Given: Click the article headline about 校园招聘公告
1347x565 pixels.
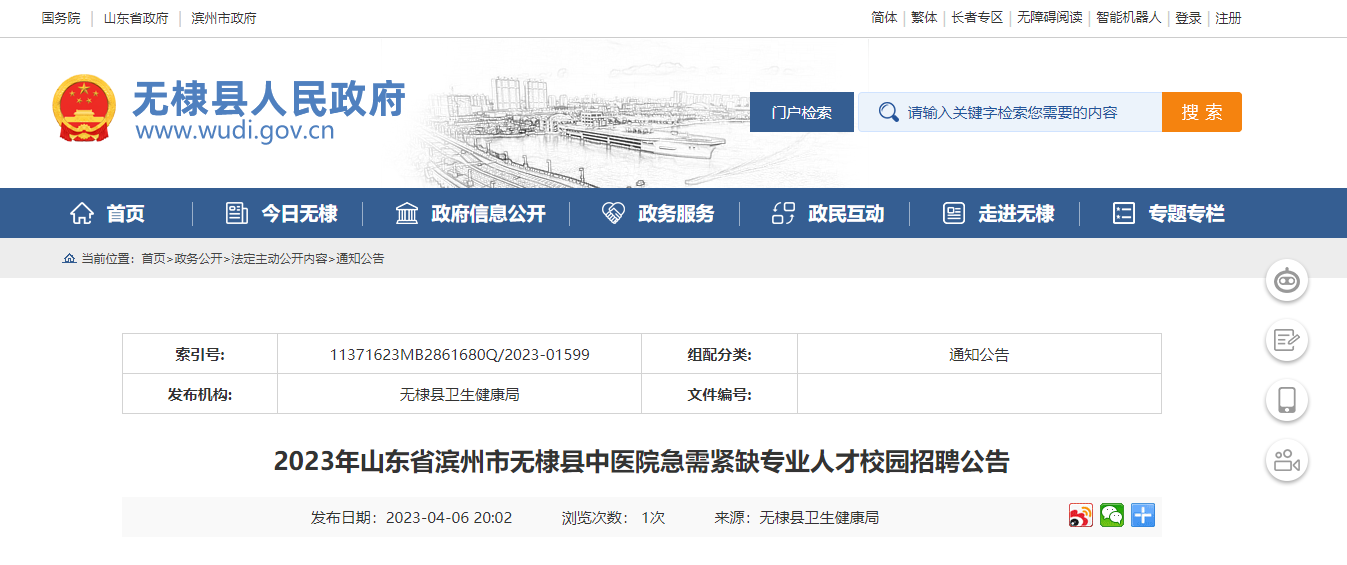Looking at the screenshot, I should coord(641,462).
